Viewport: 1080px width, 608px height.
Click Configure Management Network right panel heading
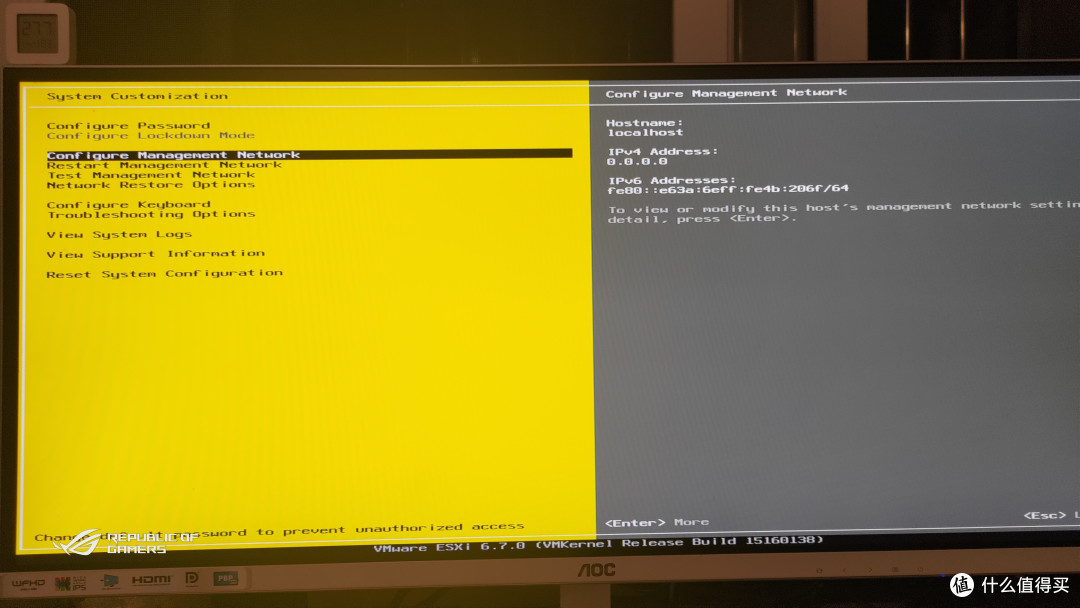point(726,93)
